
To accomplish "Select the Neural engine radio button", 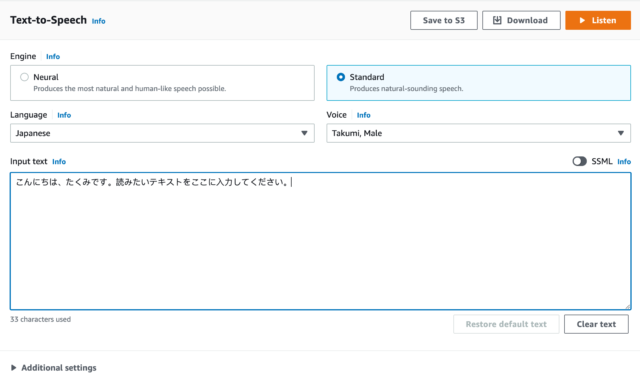I will coord(24,77).
